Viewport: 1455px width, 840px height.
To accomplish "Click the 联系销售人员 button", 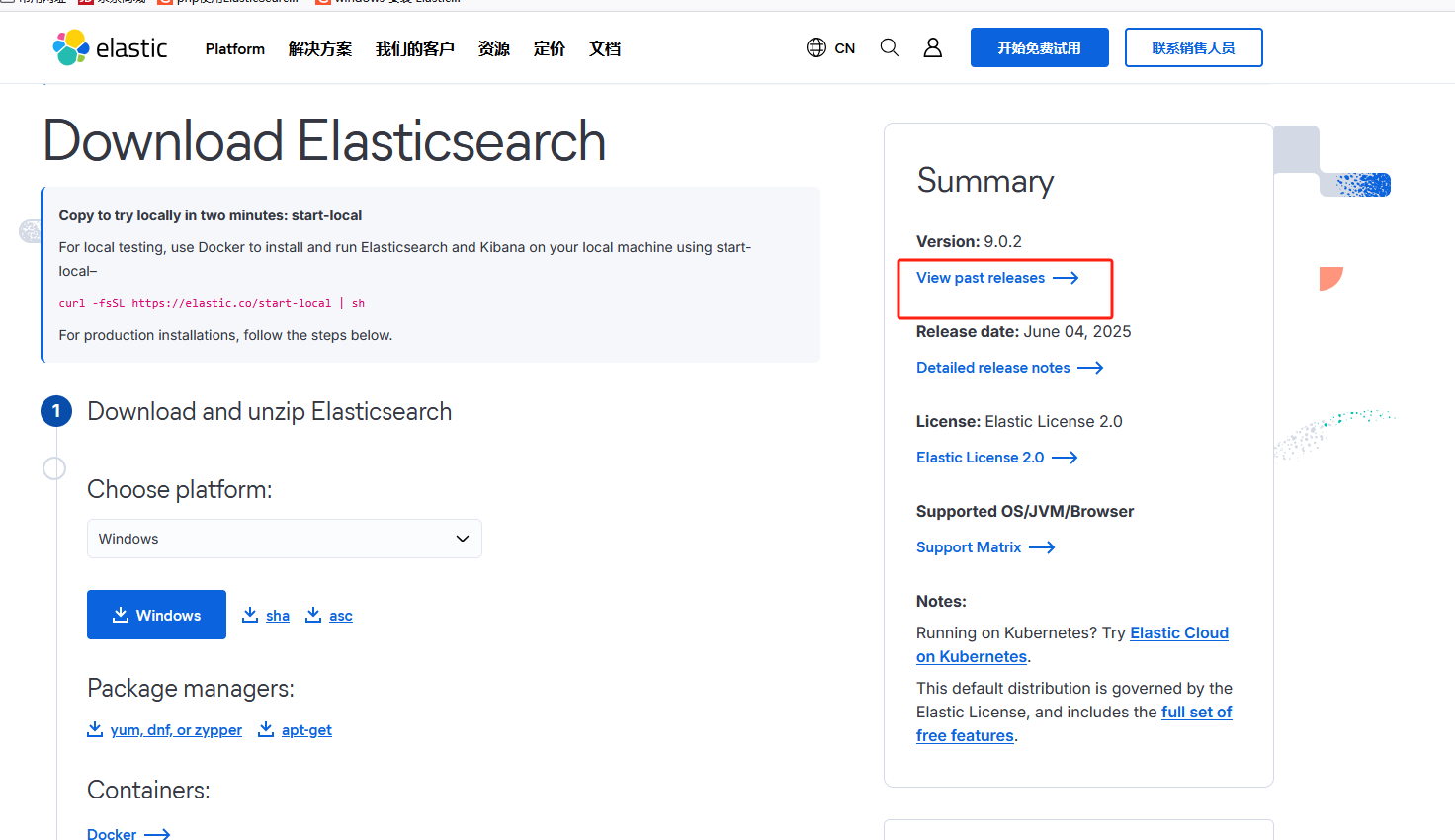I will tap(1193, 46).
